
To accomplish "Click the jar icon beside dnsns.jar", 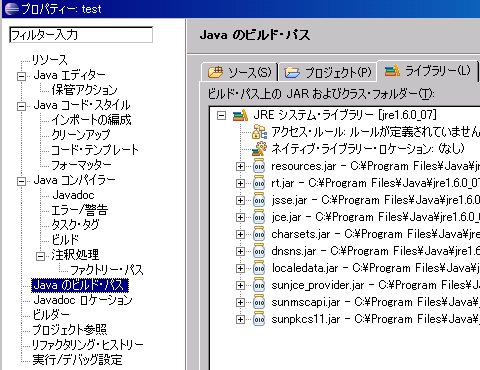I will click(x=259, y=251).
